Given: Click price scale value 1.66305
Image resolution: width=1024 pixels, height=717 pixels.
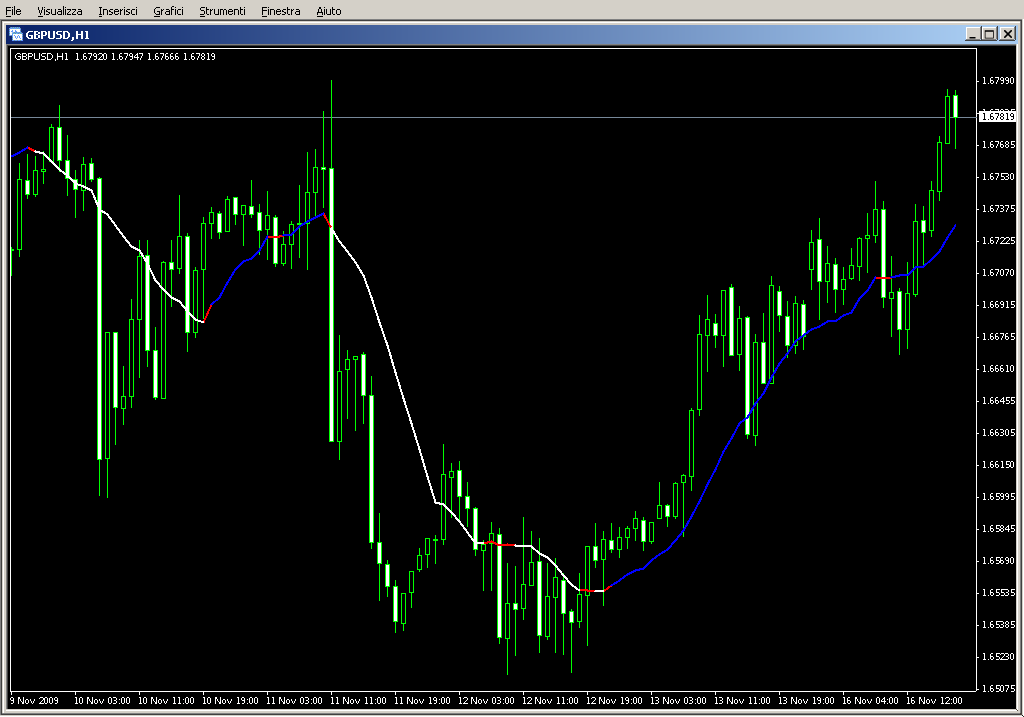Looking at the screenshot, I should tap(999, 433).
